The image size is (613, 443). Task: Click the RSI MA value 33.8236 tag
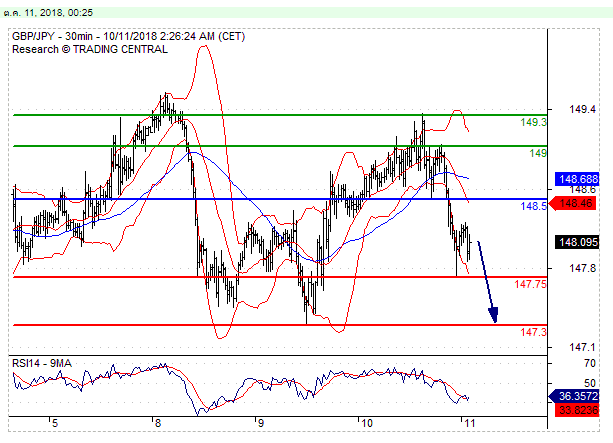(577, 410)
